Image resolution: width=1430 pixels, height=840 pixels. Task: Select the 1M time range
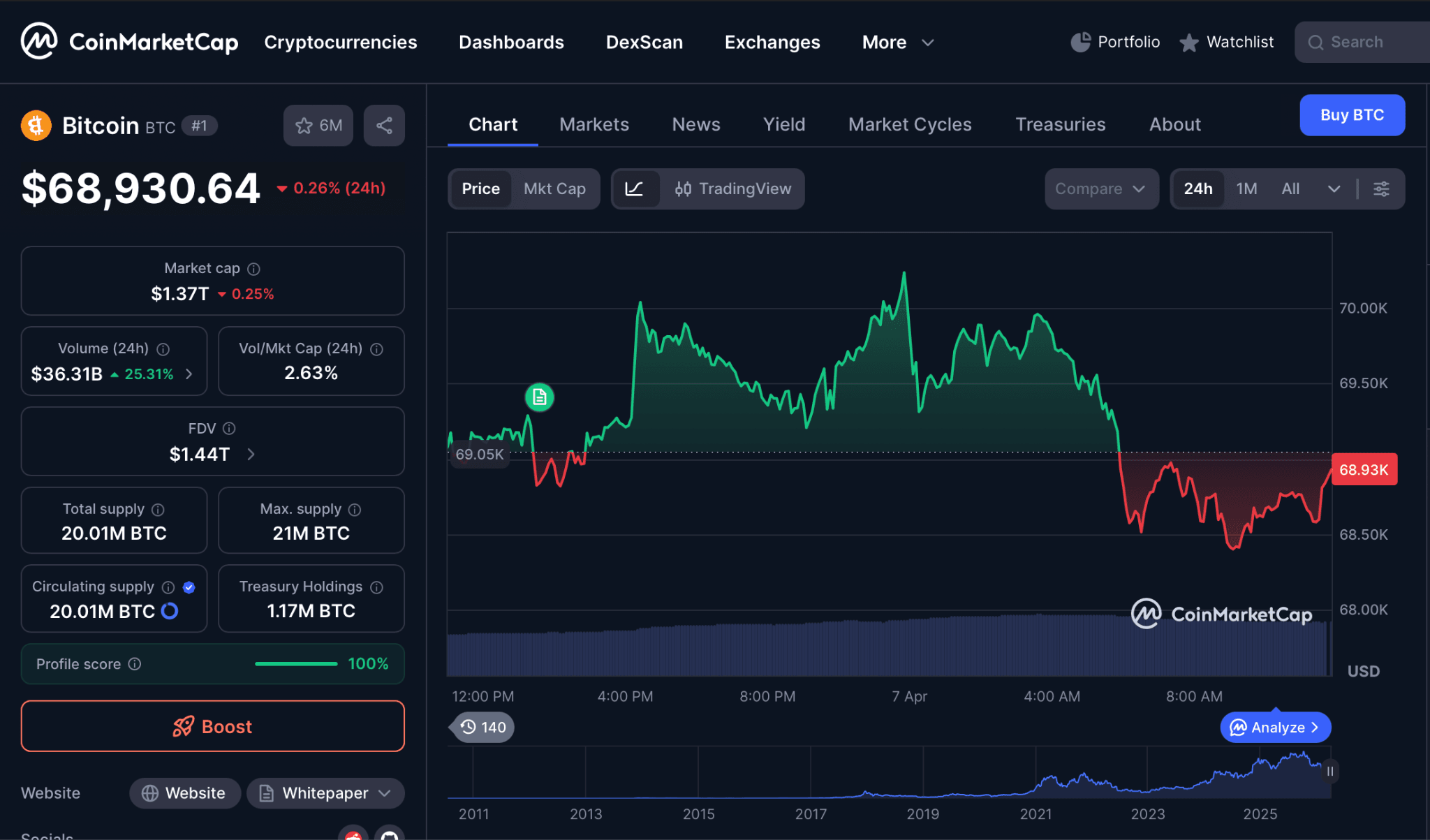[x=1246, y=189]
